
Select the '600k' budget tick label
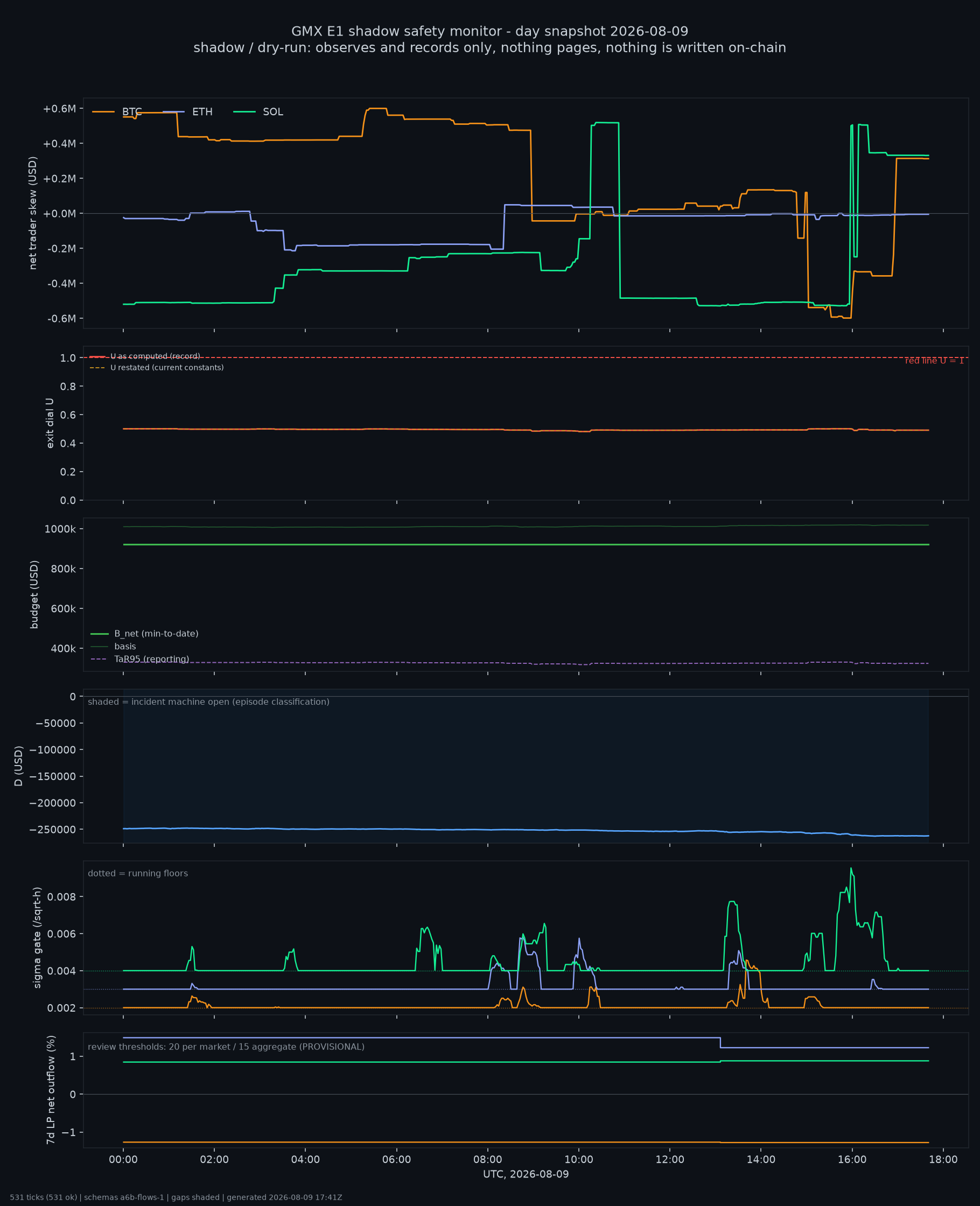[63, 609]
